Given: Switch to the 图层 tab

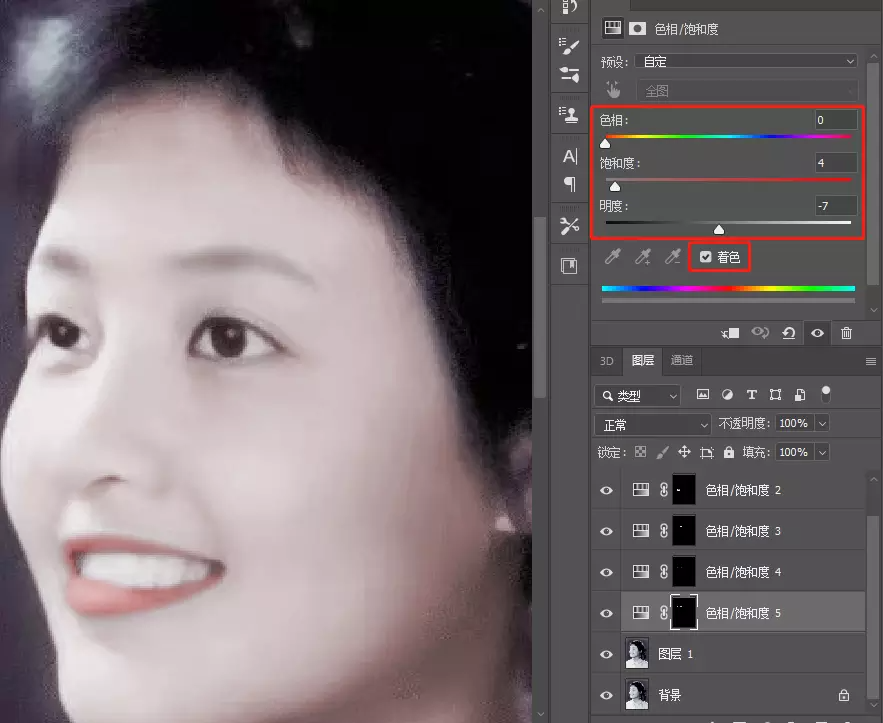Looking at the screenshot, I should pos(643,360).
